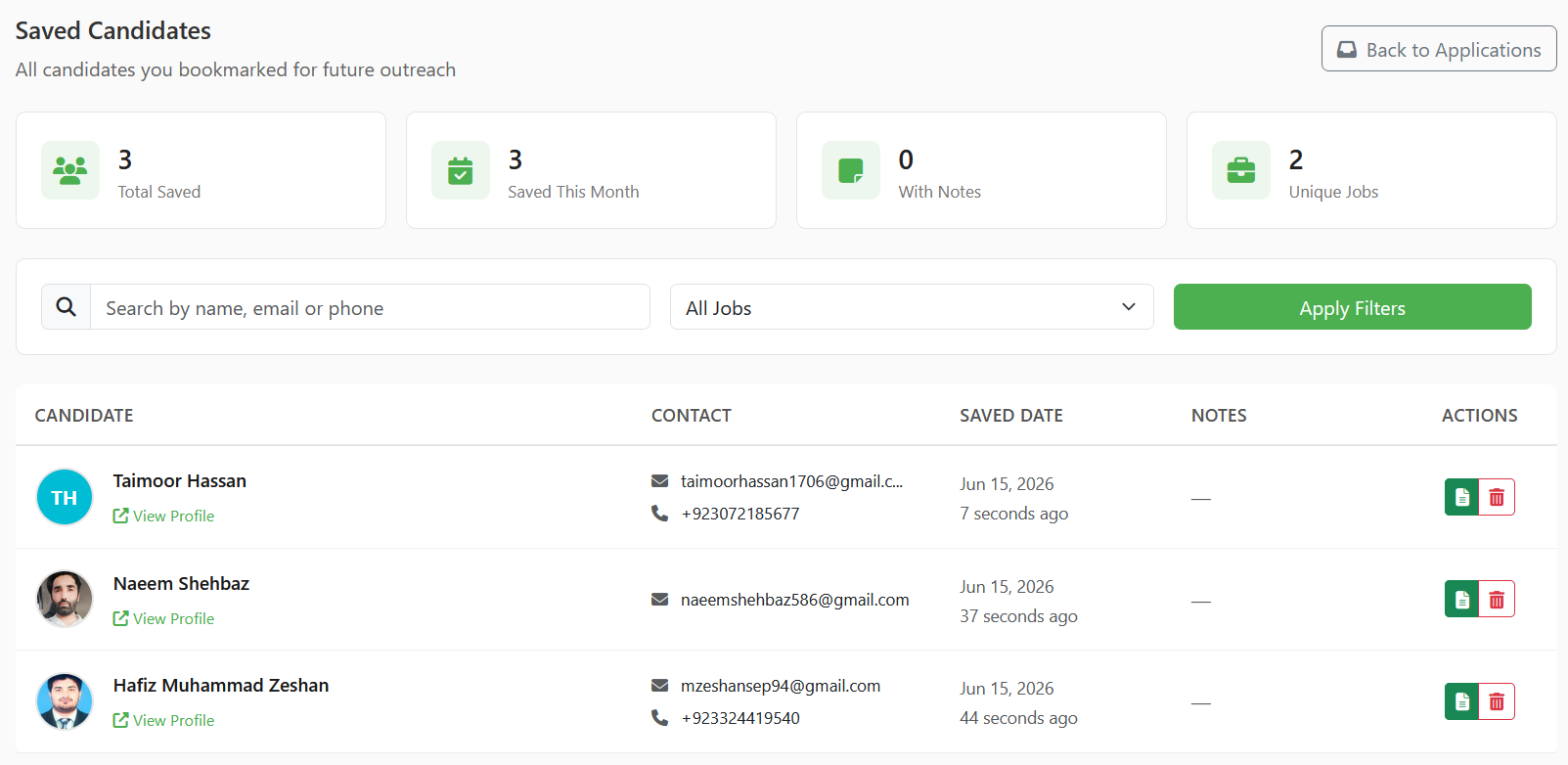This screenshot has width=1568, height=765.
Task: Click the Unique Jobs briefcase icon
Action: (1240, 170)
